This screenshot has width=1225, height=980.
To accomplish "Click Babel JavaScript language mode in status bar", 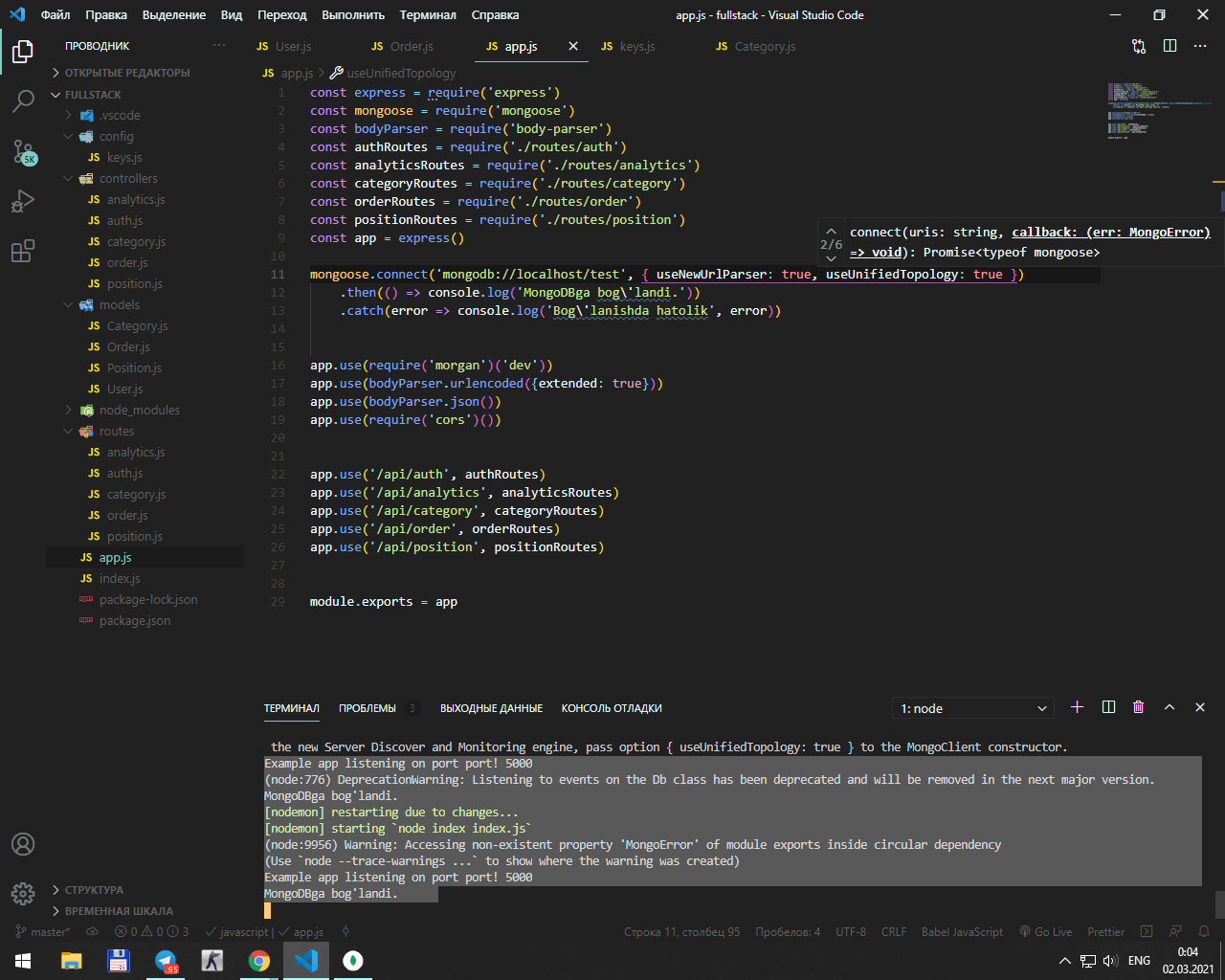I will 962,931.
